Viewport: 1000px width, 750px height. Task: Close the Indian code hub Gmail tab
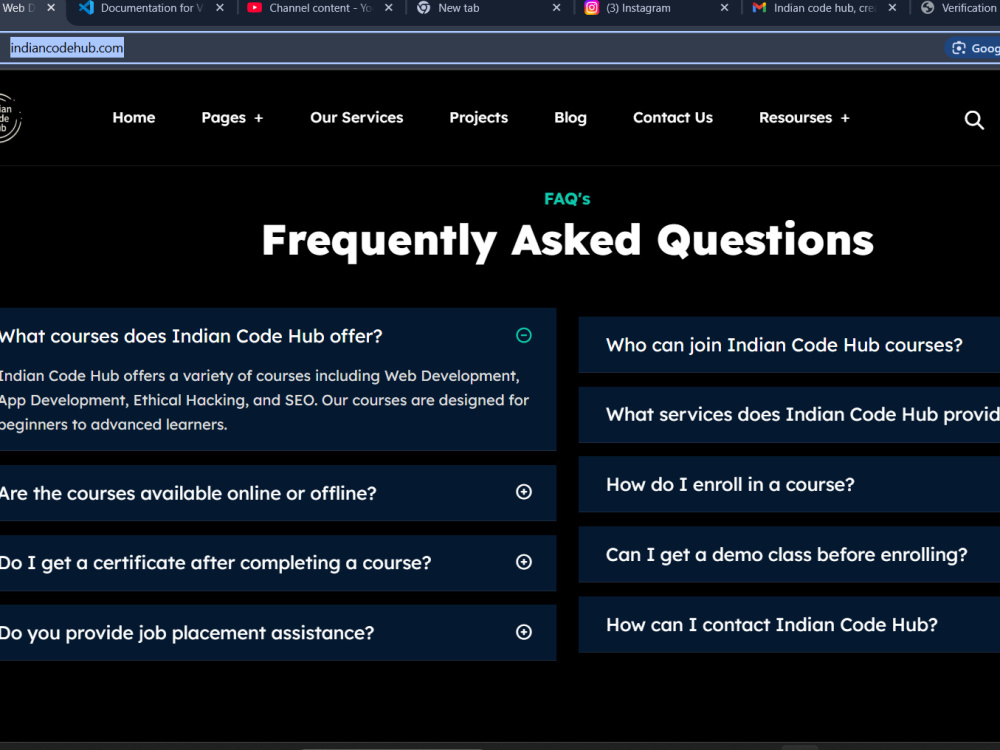click(x=892, y=8)
